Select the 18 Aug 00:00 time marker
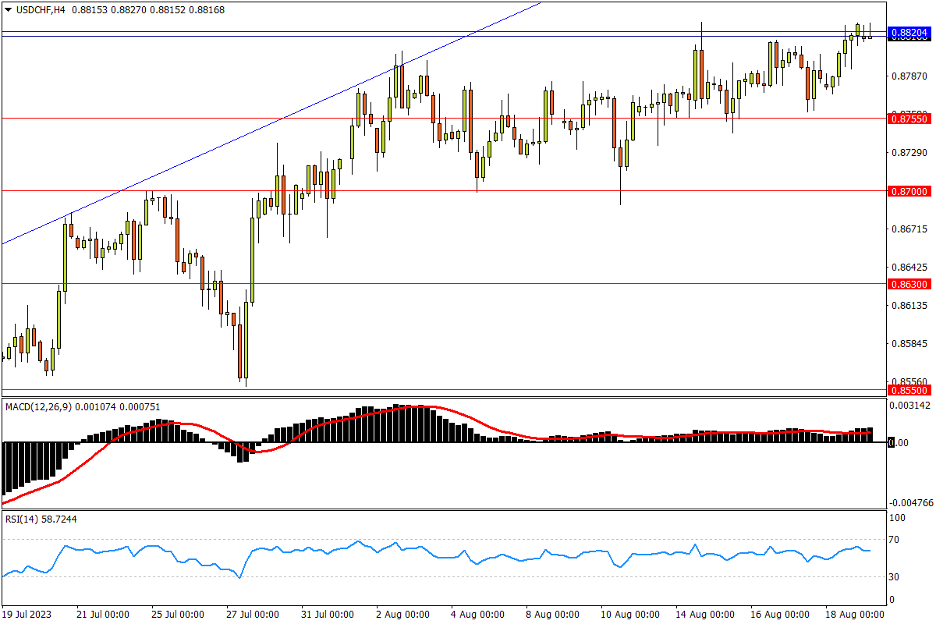This screenshot has height=624, width=936. click(856, 613)
